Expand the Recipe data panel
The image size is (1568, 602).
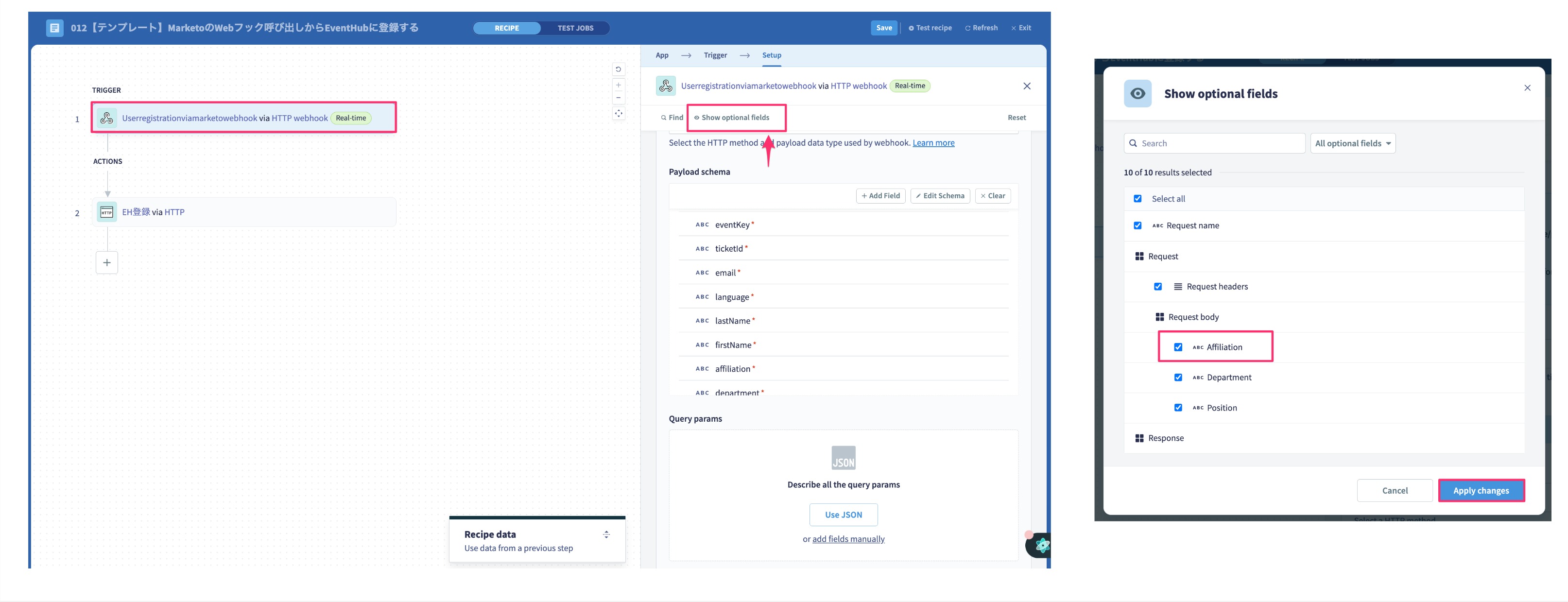606,534
